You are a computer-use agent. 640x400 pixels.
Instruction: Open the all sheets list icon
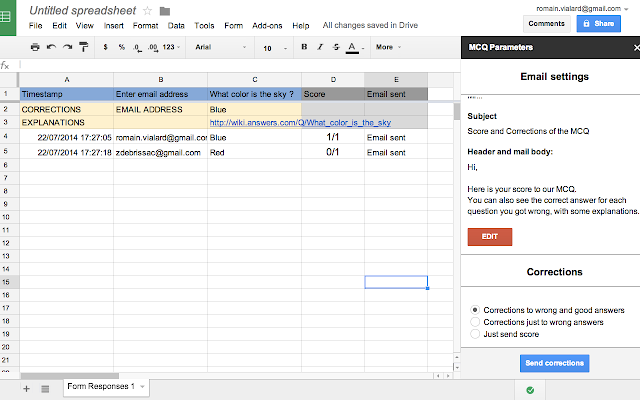(x=45, y=389)
